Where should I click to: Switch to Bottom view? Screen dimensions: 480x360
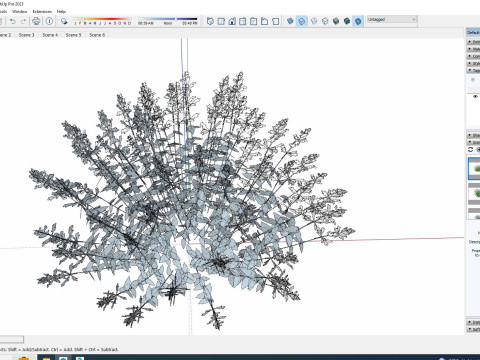pyautogui.click(x=275, y=21)
